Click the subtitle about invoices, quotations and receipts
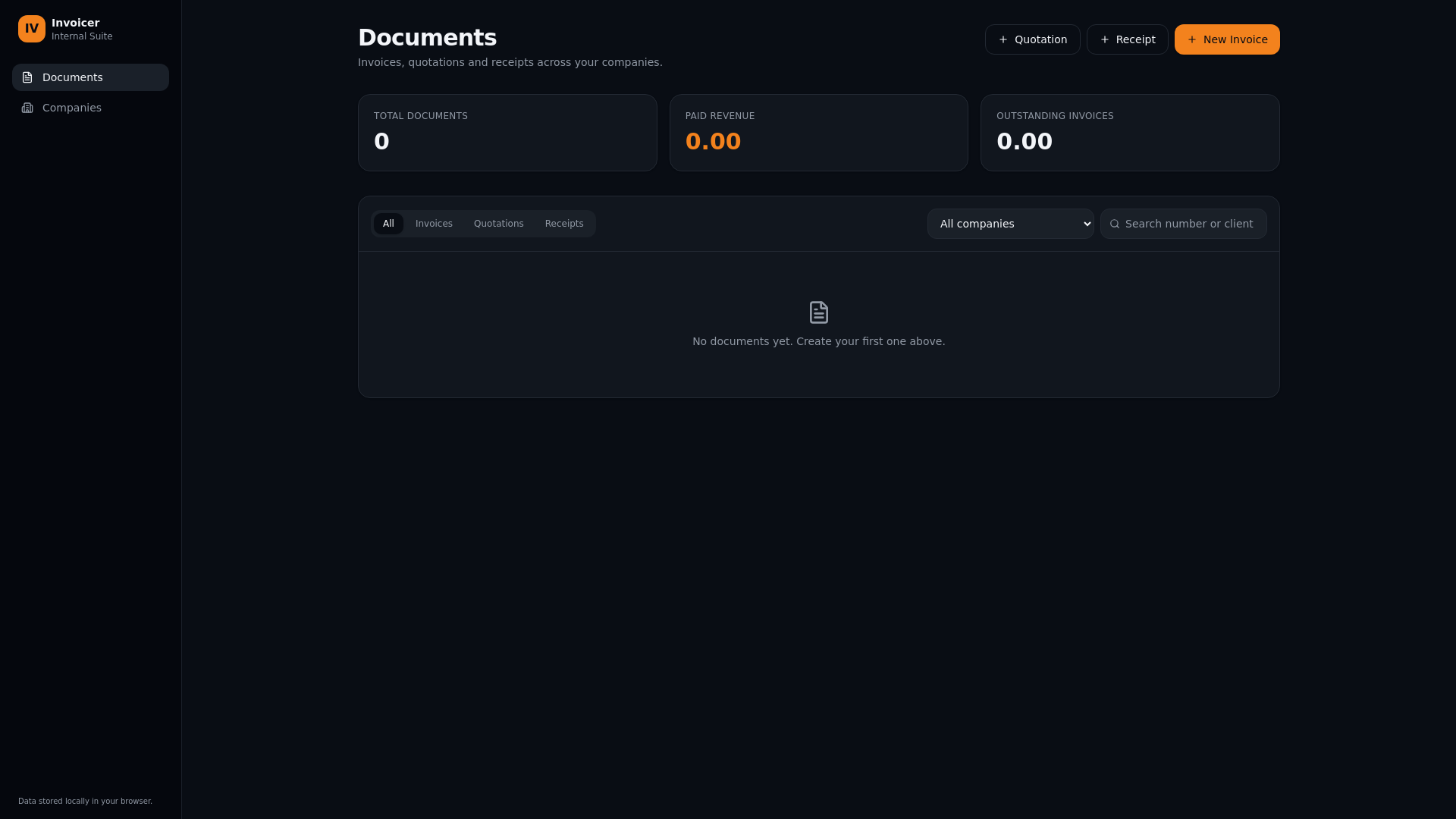This screenshot has height=819, width=1456. point(510,62)
